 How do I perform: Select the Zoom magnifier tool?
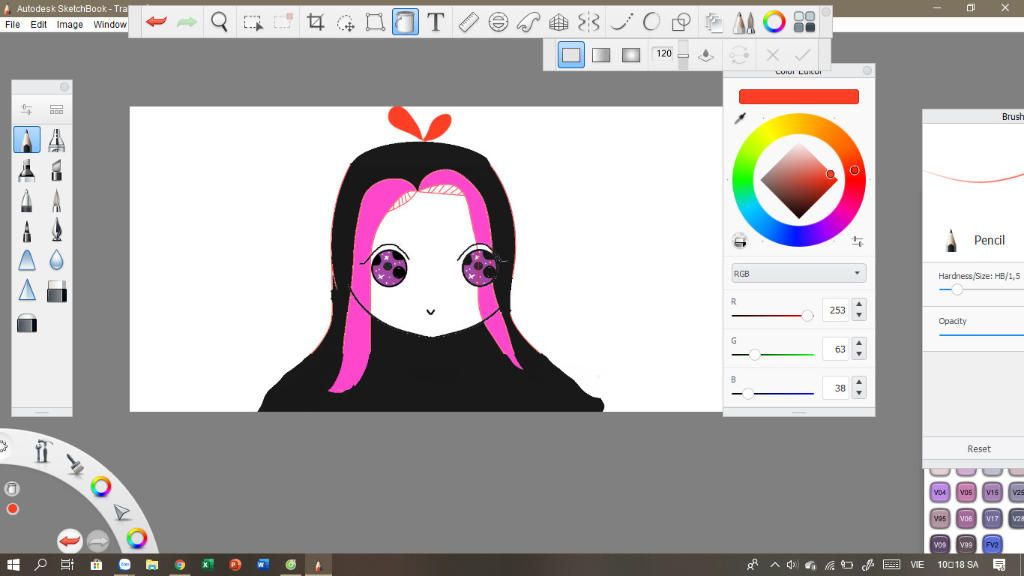(x=219, y=22)
